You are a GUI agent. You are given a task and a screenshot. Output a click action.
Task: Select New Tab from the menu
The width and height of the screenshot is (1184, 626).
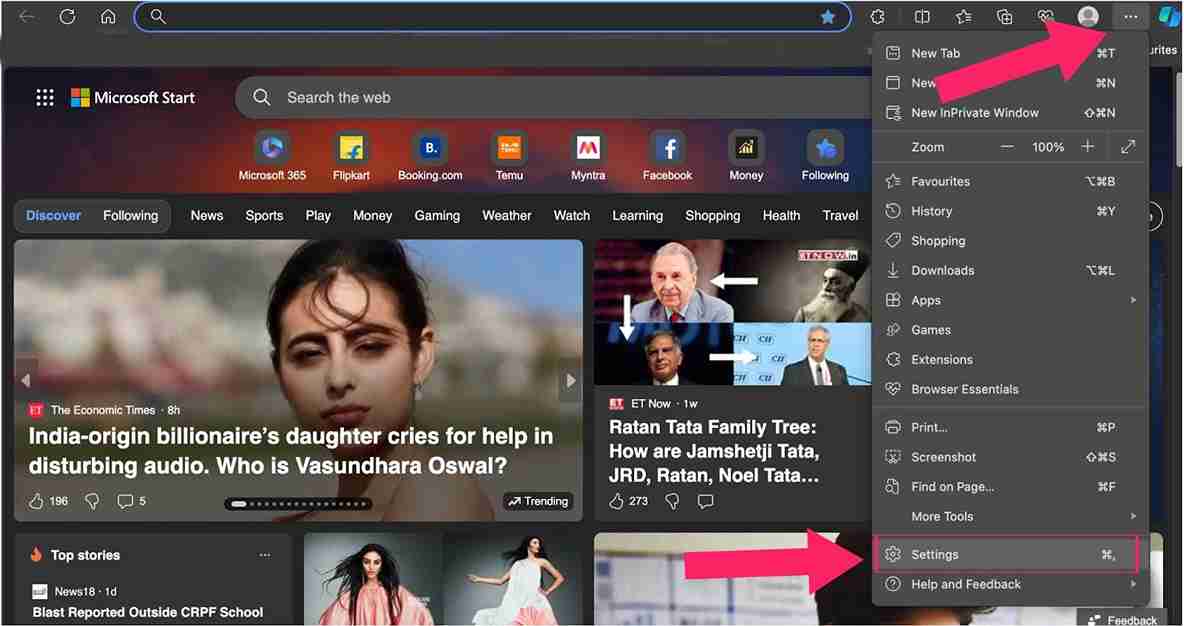pos(1010,53)
